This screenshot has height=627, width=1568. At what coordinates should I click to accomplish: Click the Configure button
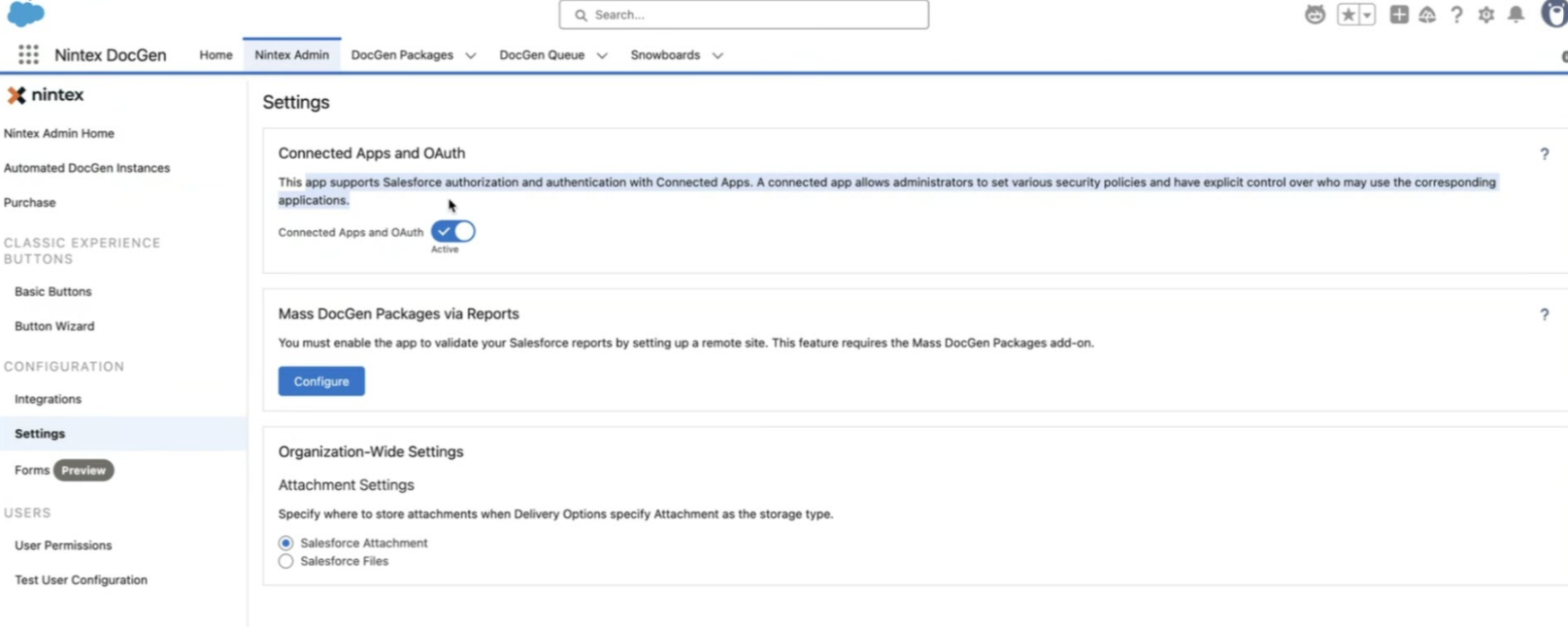[x=321, y=381]
